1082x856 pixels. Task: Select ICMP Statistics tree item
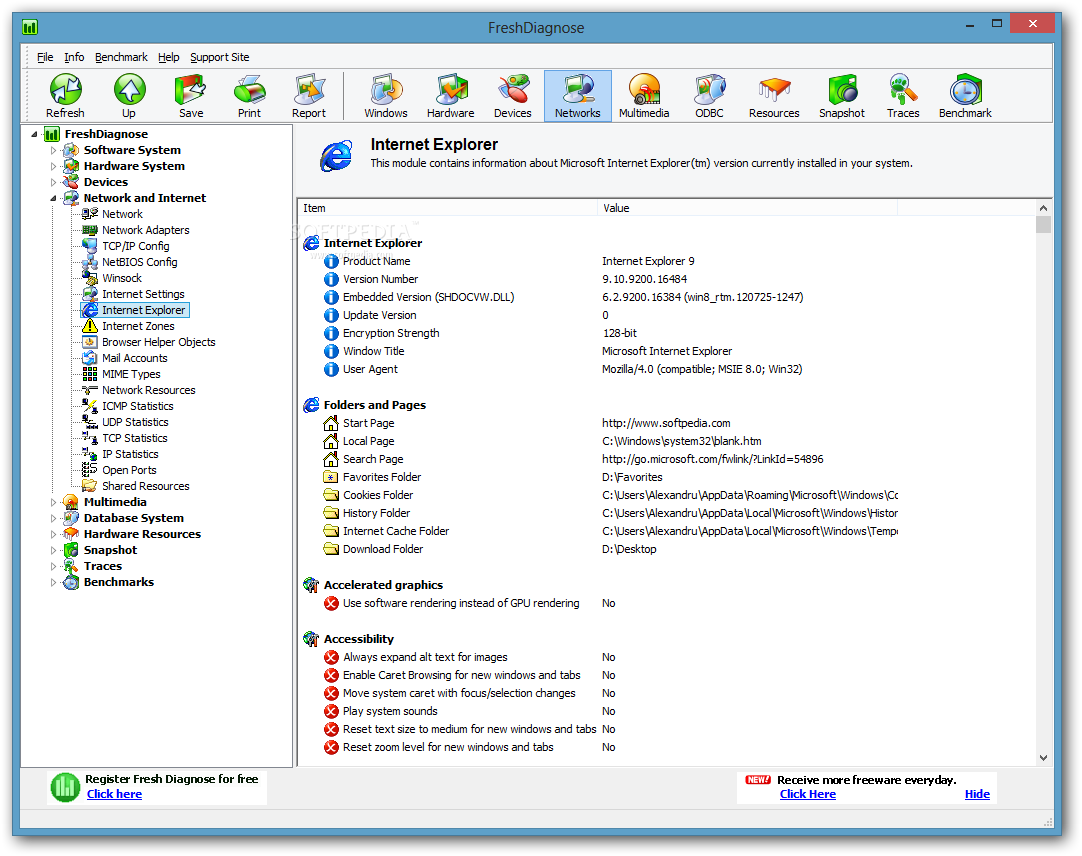point(137,406)
